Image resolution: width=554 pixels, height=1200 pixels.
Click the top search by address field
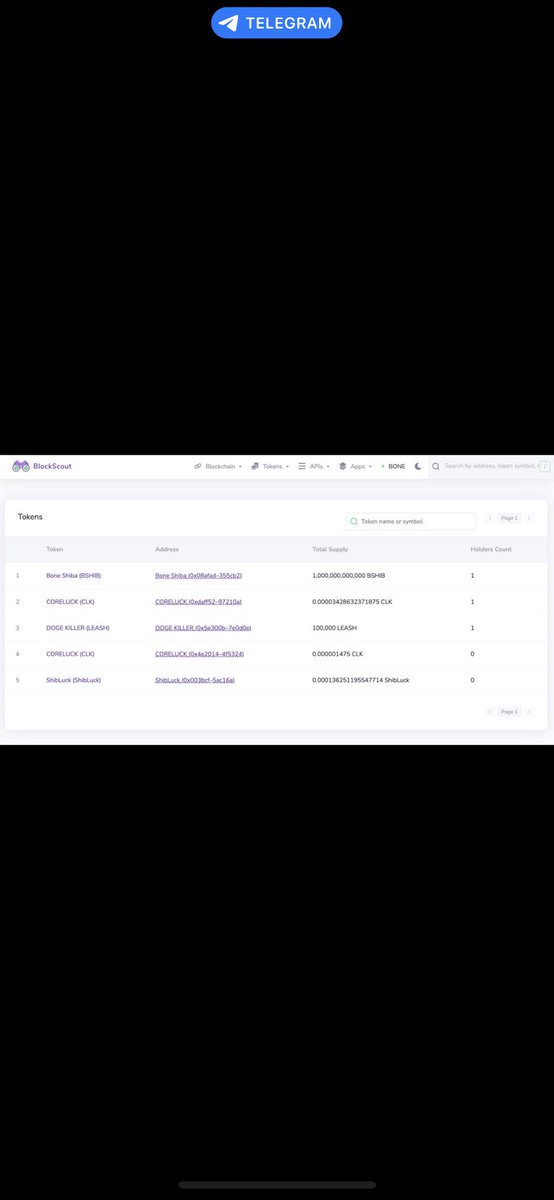point(490,466)
